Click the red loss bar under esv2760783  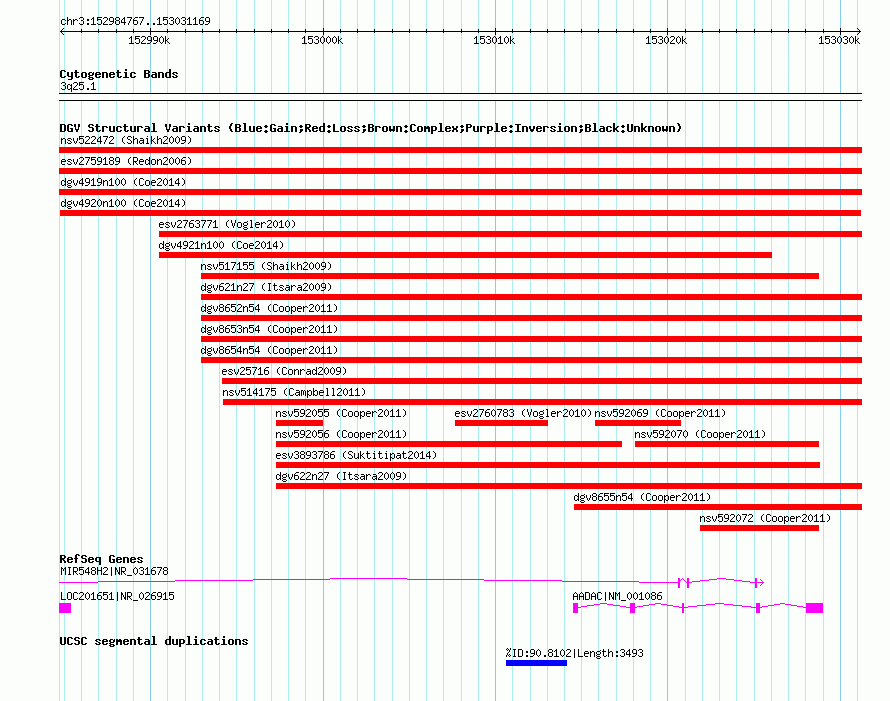501,423
